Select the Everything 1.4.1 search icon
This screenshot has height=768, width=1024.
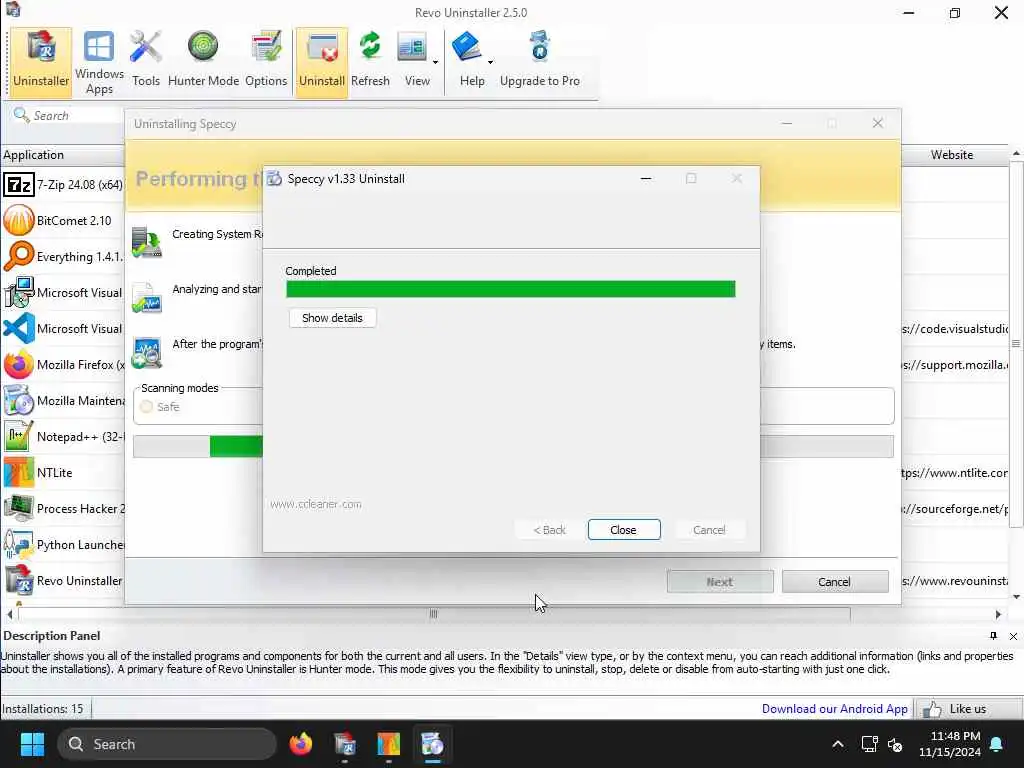pyautogui.click(x=18, y=256)
